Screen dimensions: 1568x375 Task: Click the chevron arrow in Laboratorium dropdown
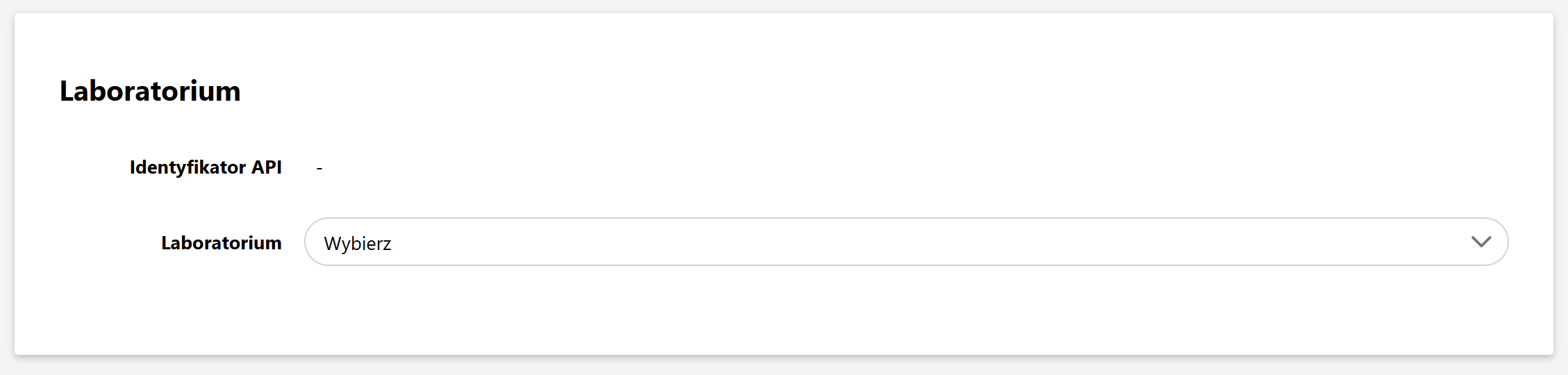(1481, 242)
